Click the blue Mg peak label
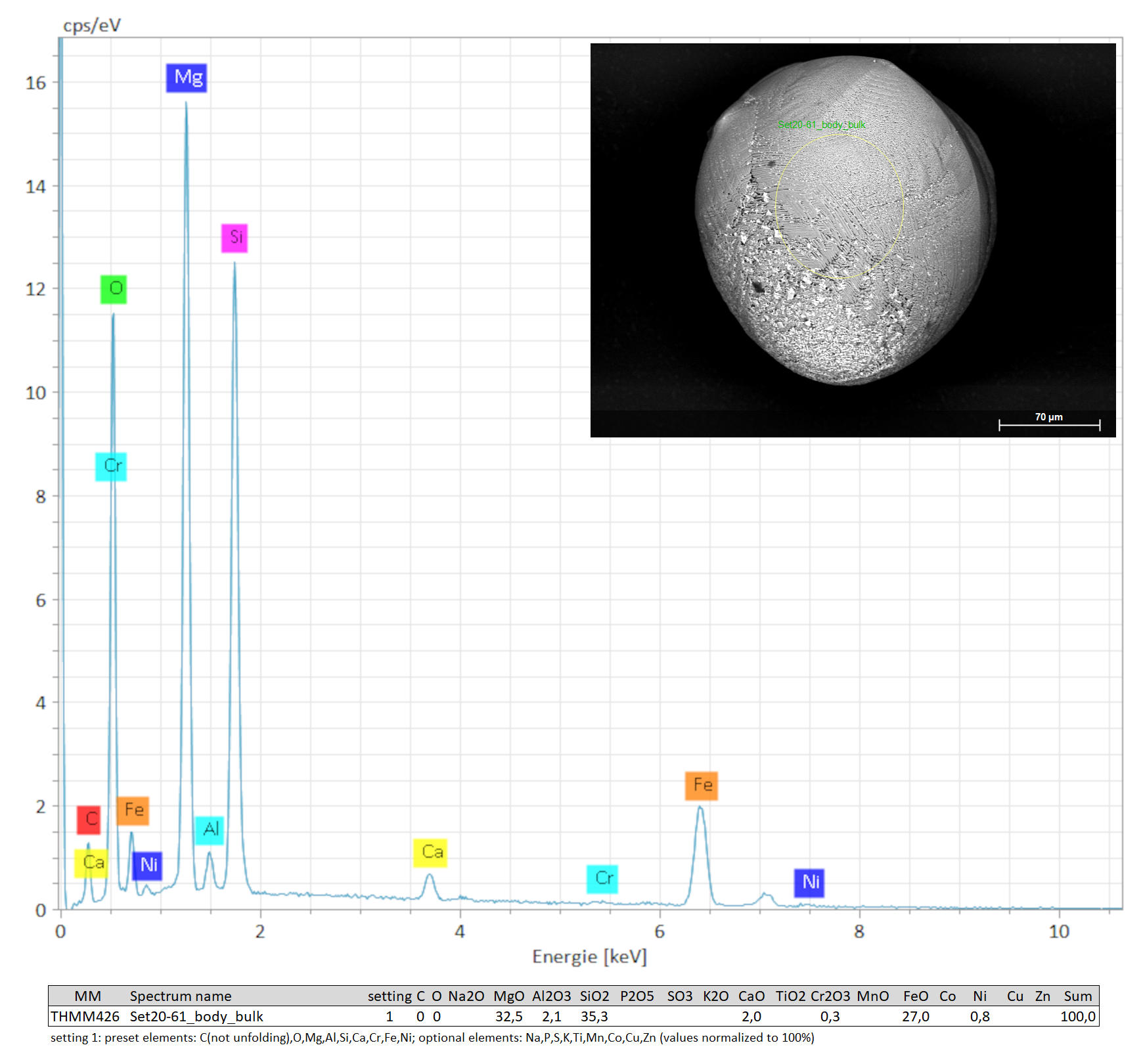 pos(187,78)
